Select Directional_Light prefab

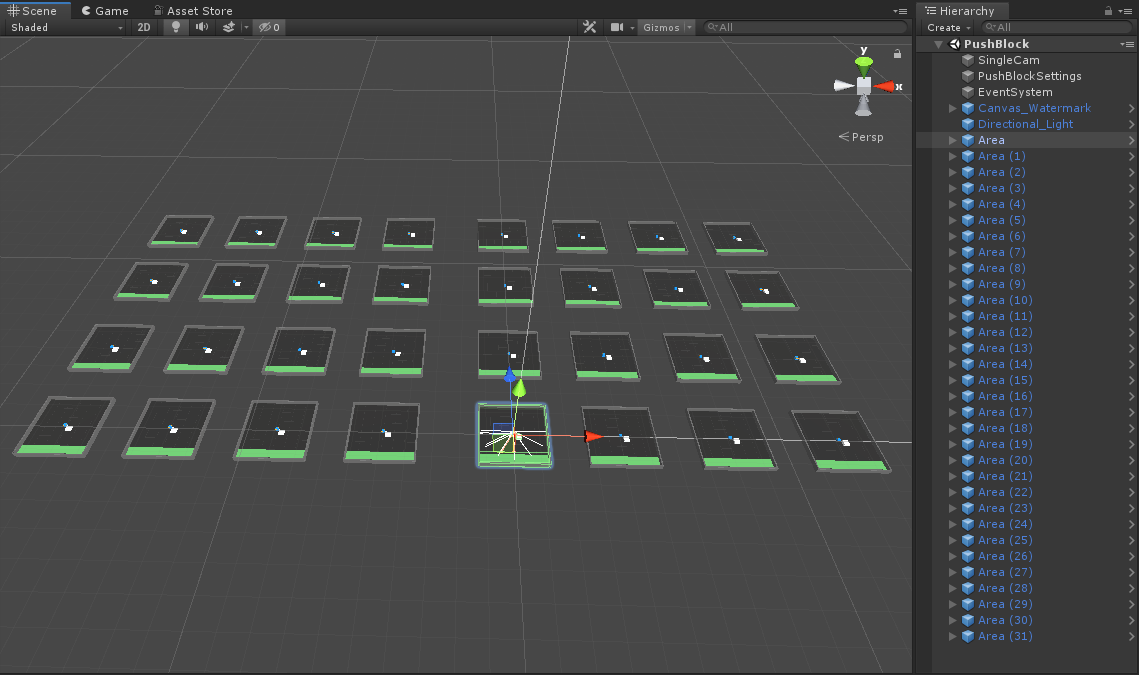pyautogui.click(x=1025, y=124)
